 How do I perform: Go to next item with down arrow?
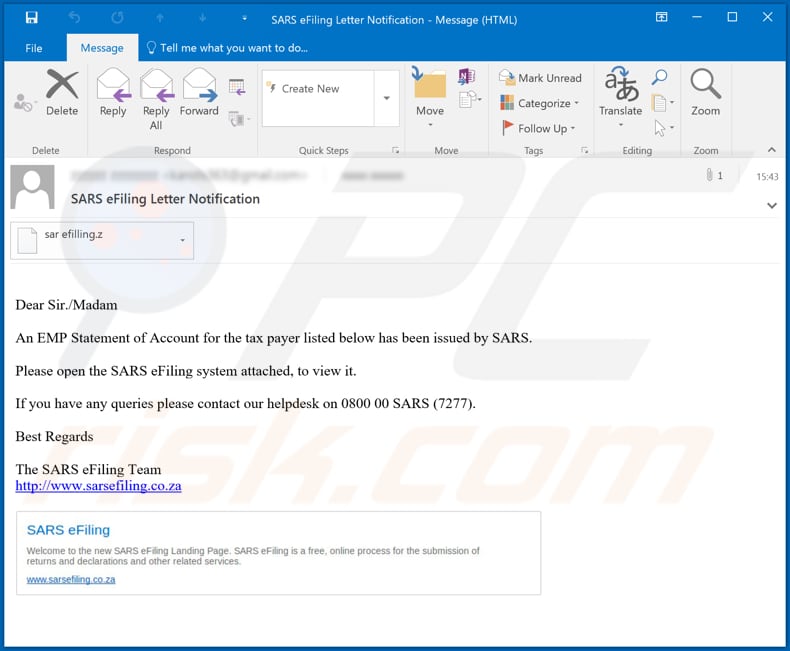click(x=203, y=18)
